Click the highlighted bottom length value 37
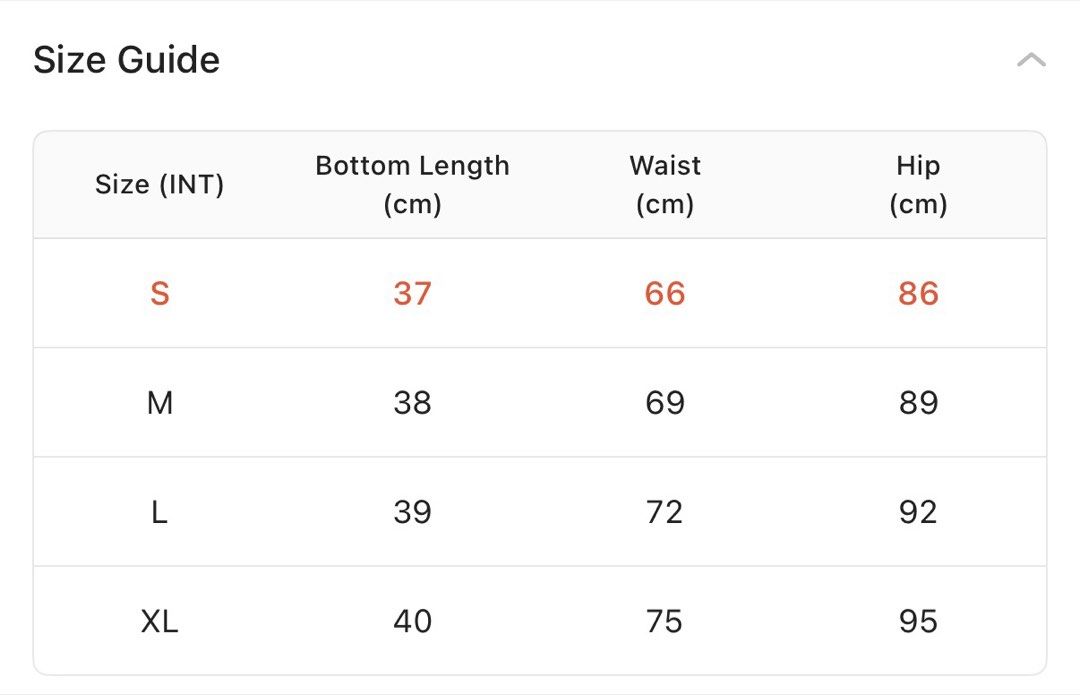The width and height of the screenshot is (1080, 695). pos(413,293)
